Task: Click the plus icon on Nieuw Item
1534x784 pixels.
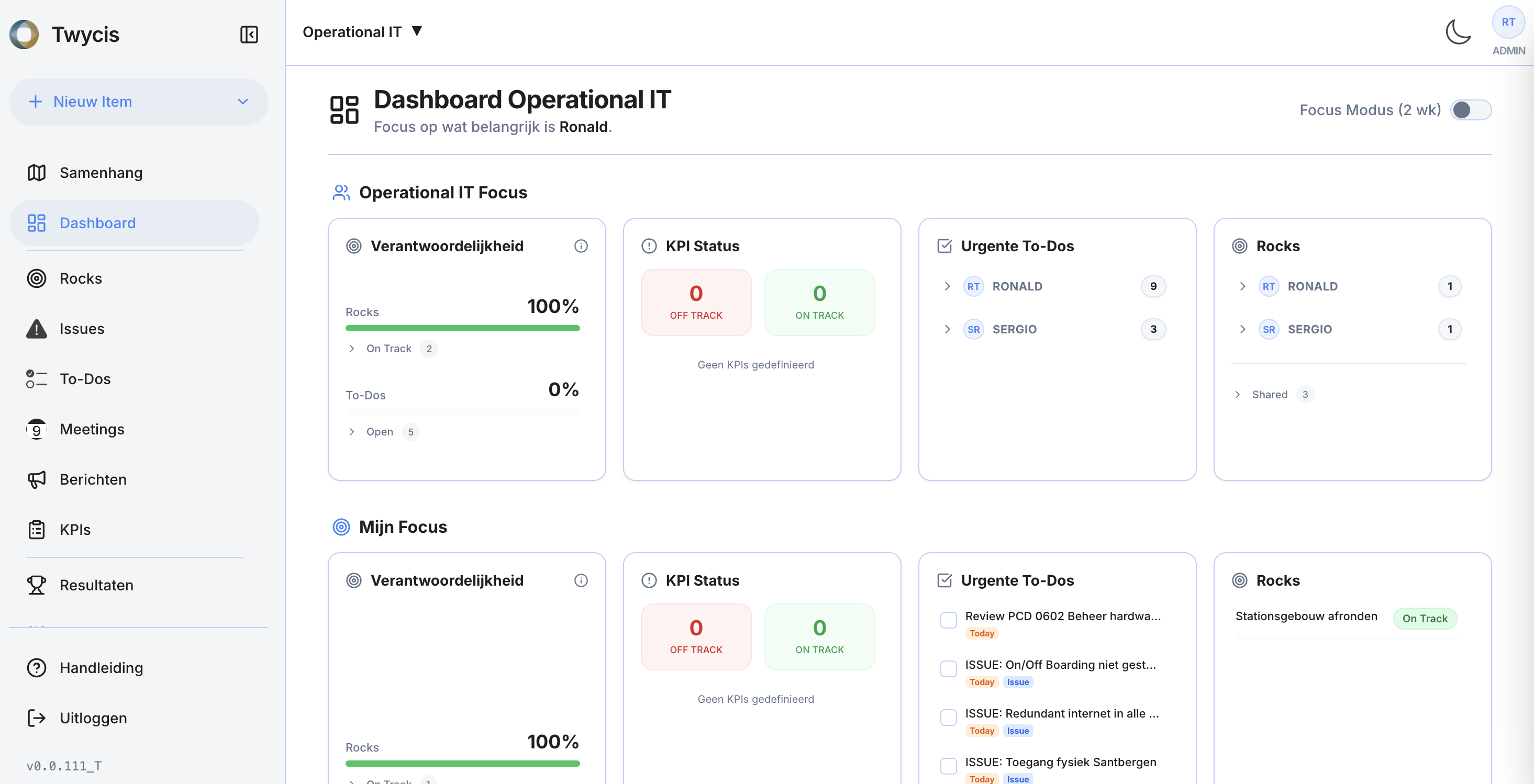Action: tap(36, 102)
